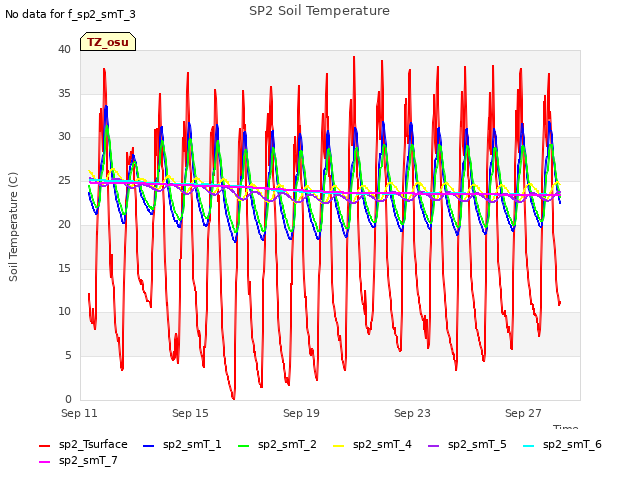Click the red sp2_Tsurface legend swatch
This screenshot has height=480, width=640.
pos(44,446)
